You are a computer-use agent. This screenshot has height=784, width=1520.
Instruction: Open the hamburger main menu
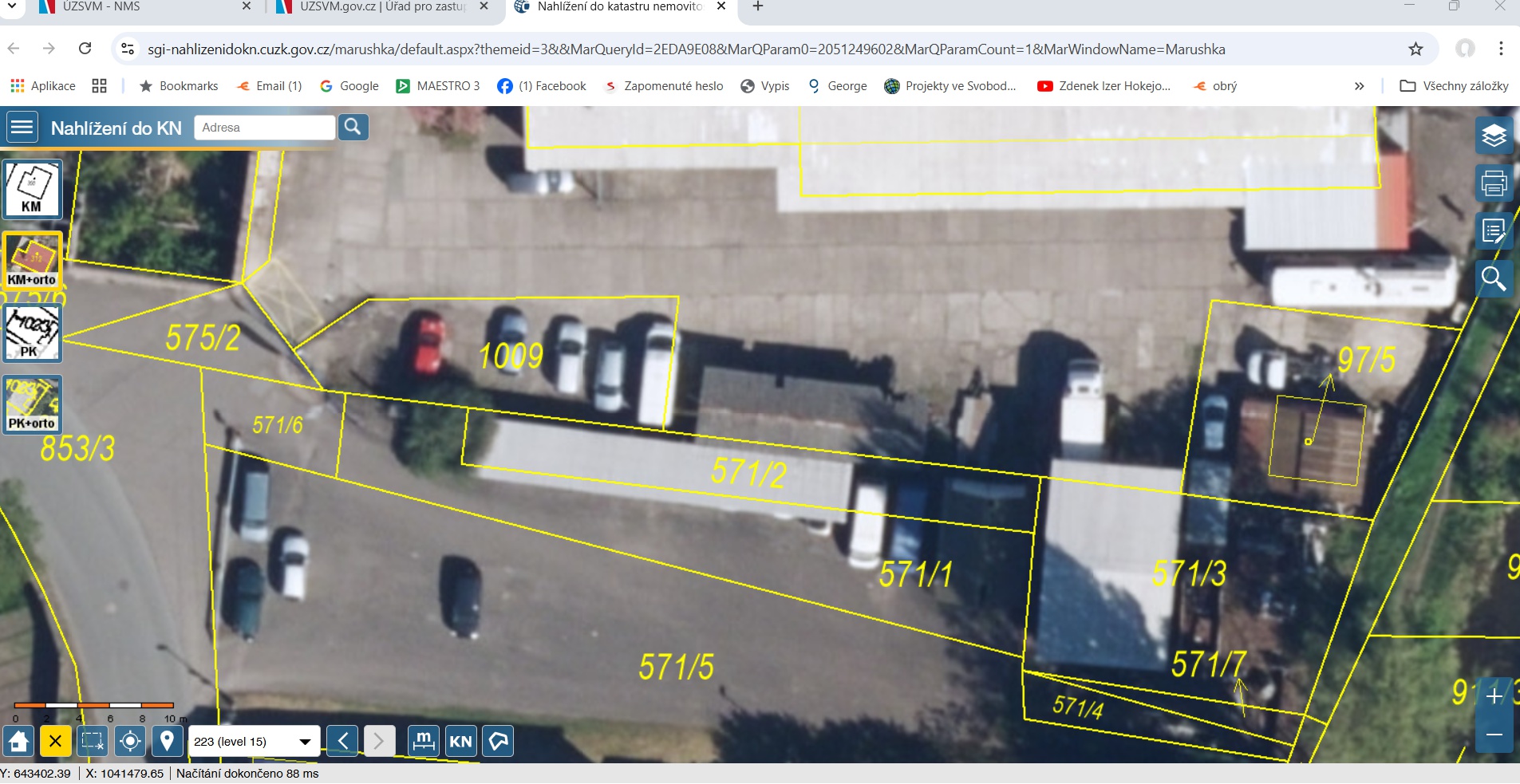click(22, 128)
